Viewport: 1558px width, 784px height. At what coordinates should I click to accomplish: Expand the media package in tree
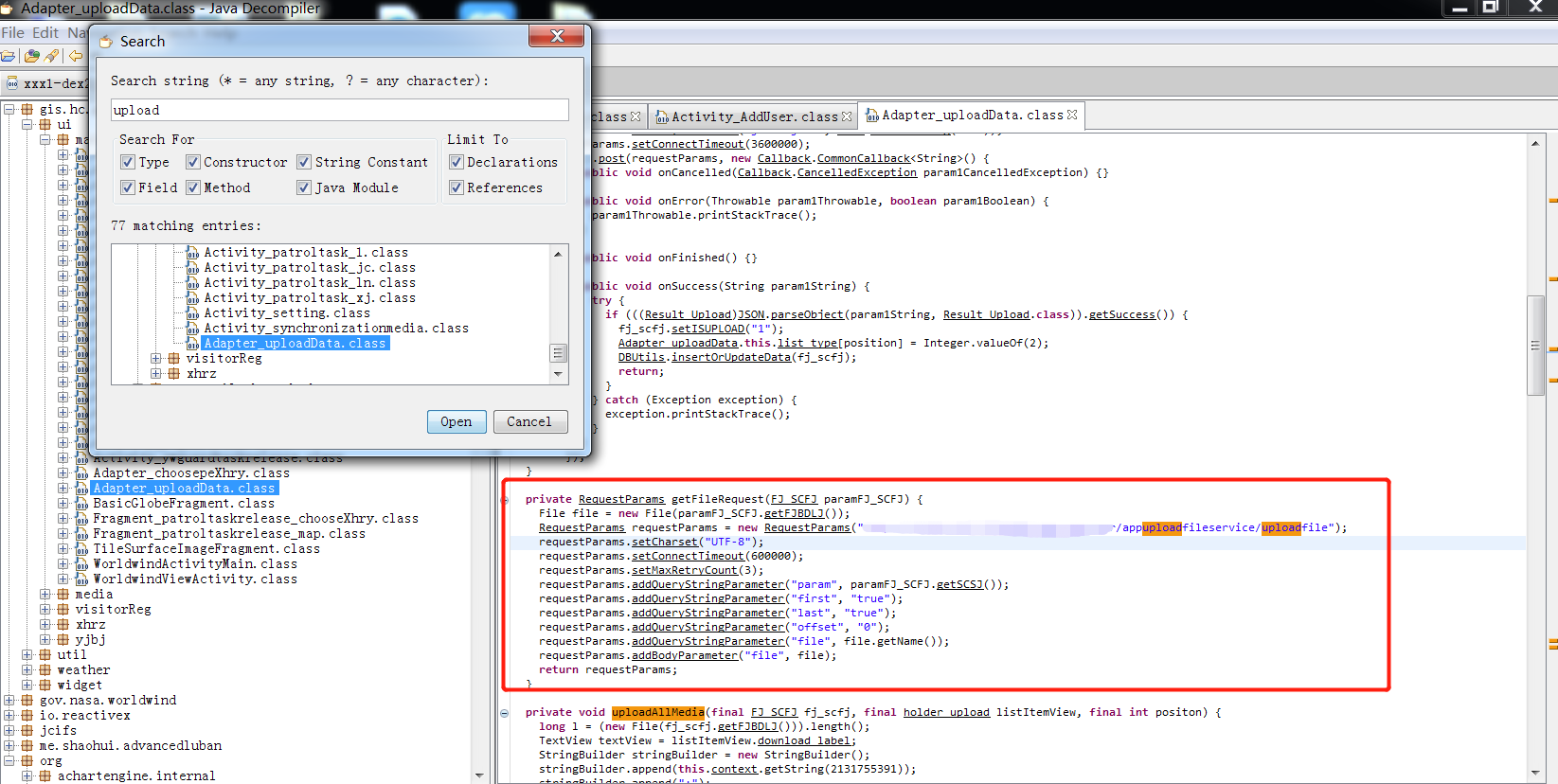[45, 595]
